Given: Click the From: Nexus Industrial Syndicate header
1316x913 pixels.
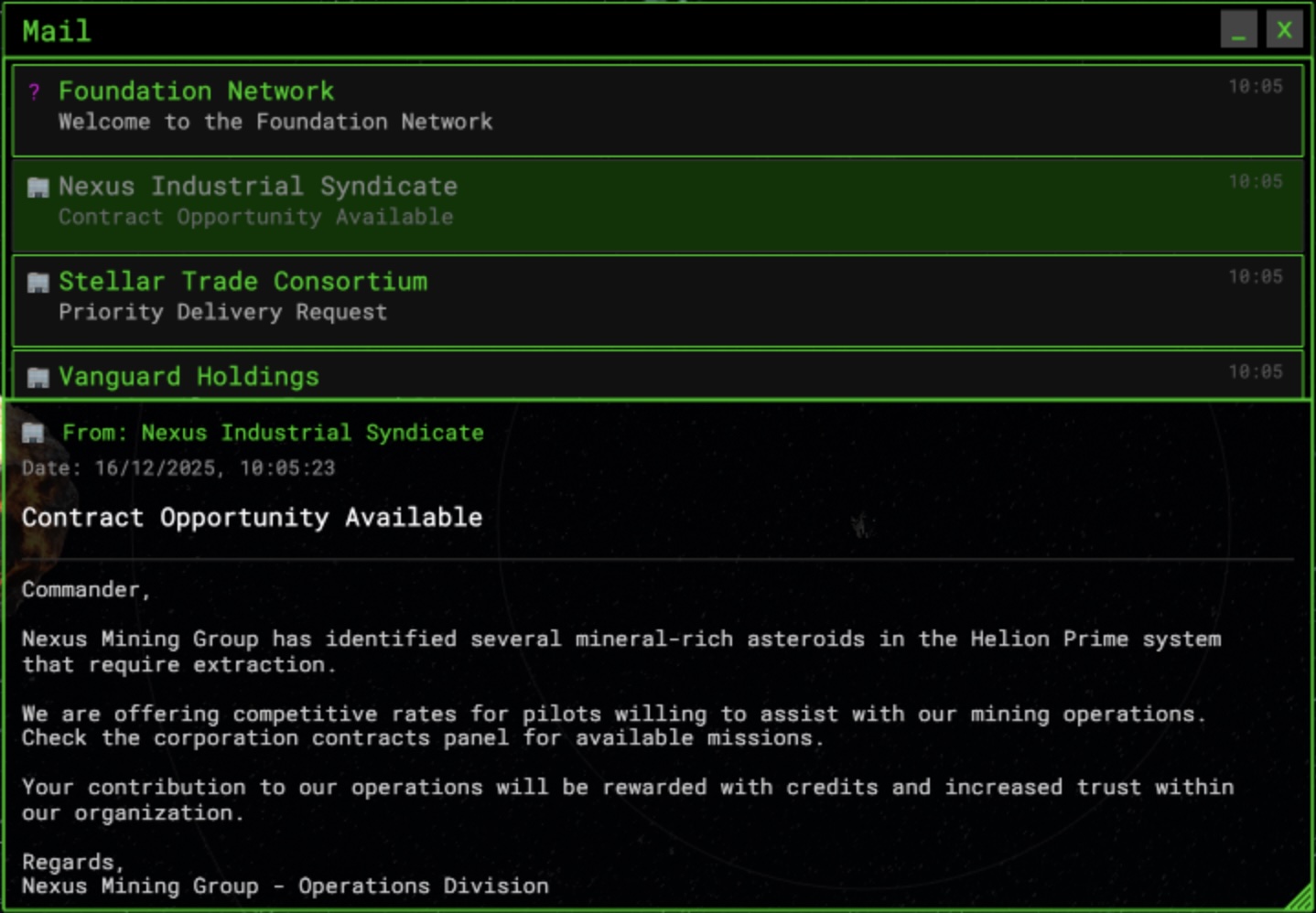Looking at the screenshot, I should 273,433.
